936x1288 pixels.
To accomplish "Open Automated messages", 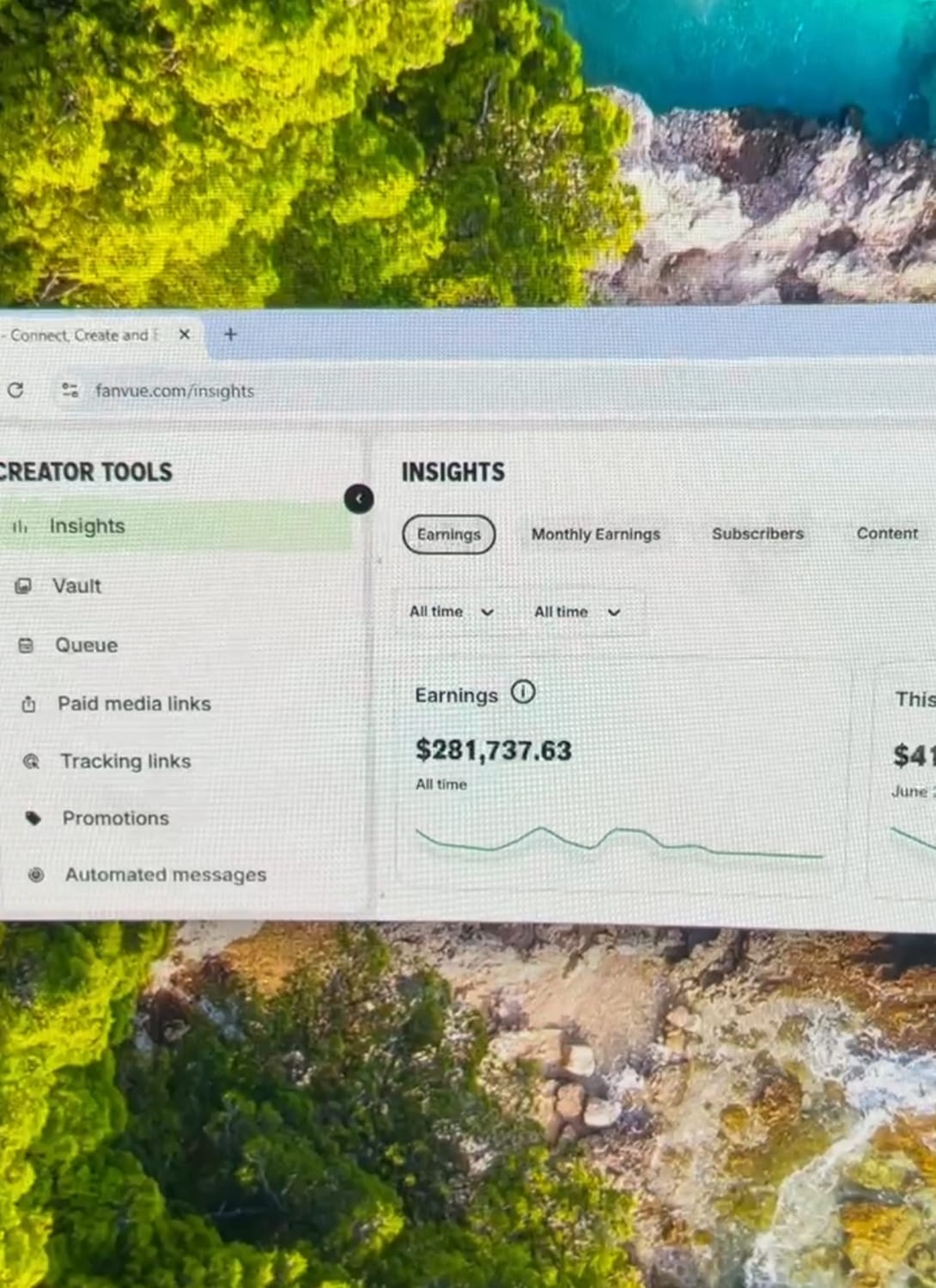I will [x=166, y=875].
